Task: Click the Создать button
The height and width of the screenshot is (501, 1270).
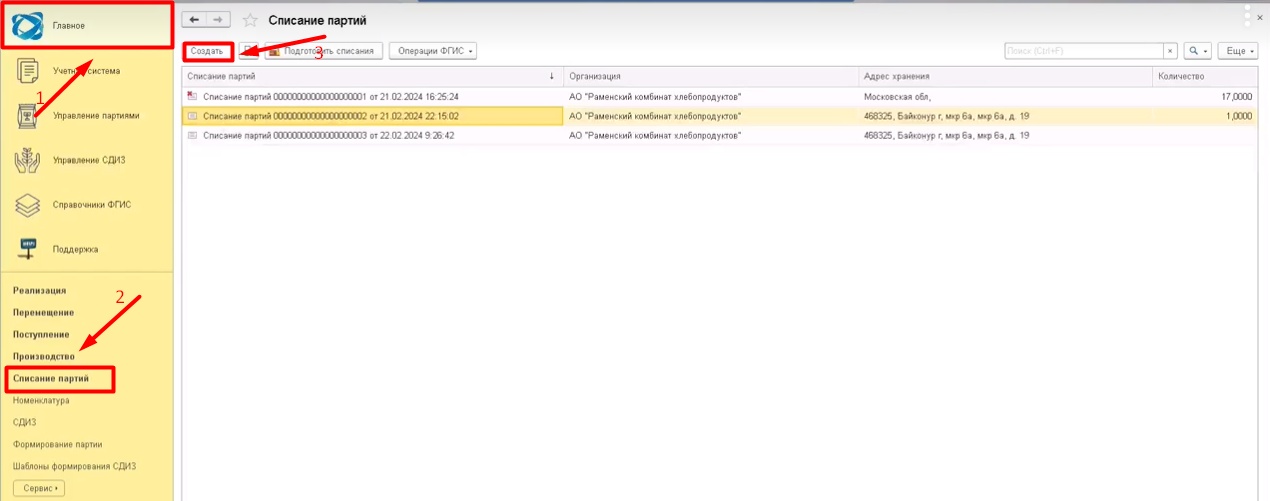Action: click(207, 51)
